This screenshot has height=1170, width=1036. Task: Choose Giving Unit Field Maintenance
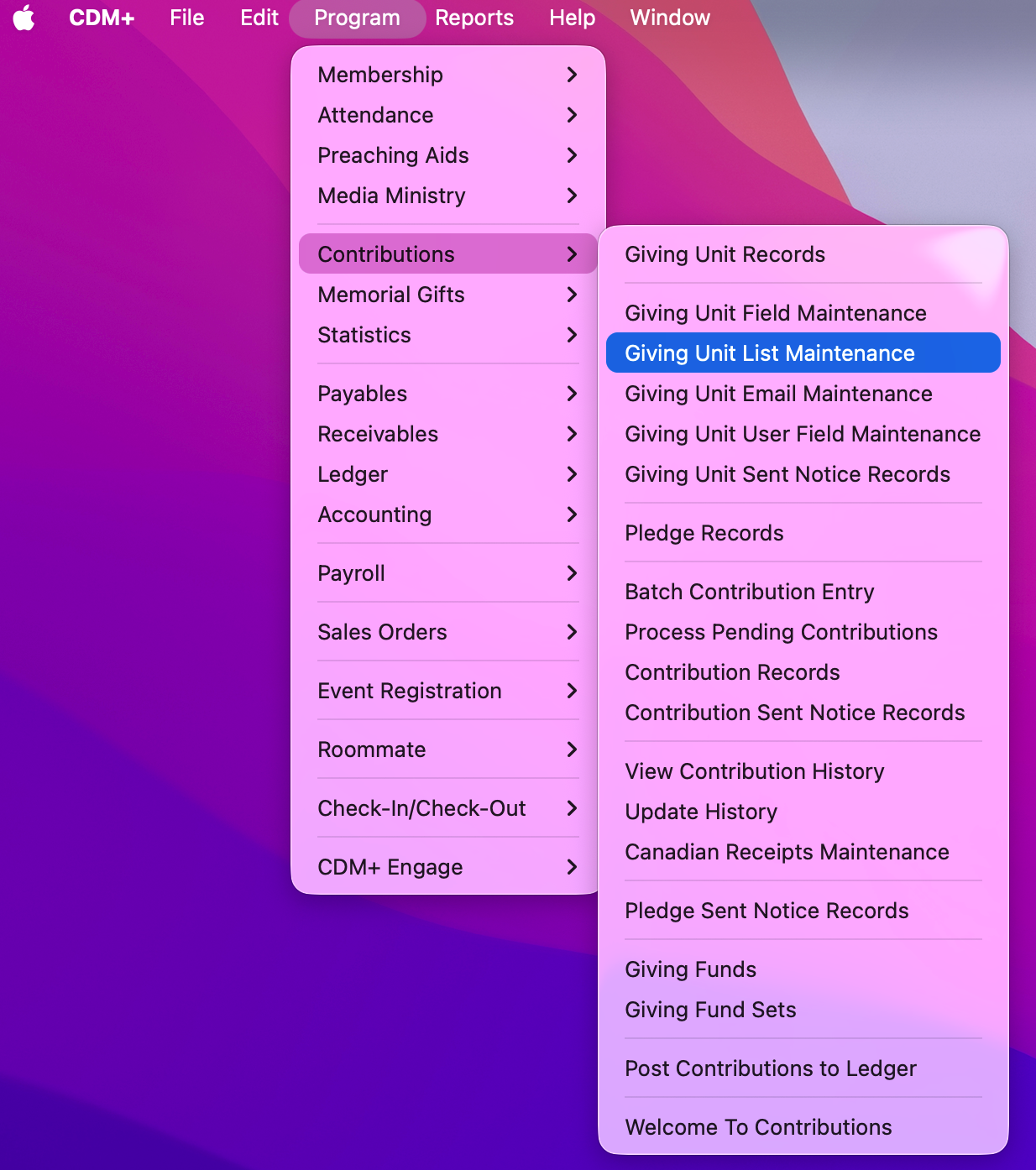803,313
